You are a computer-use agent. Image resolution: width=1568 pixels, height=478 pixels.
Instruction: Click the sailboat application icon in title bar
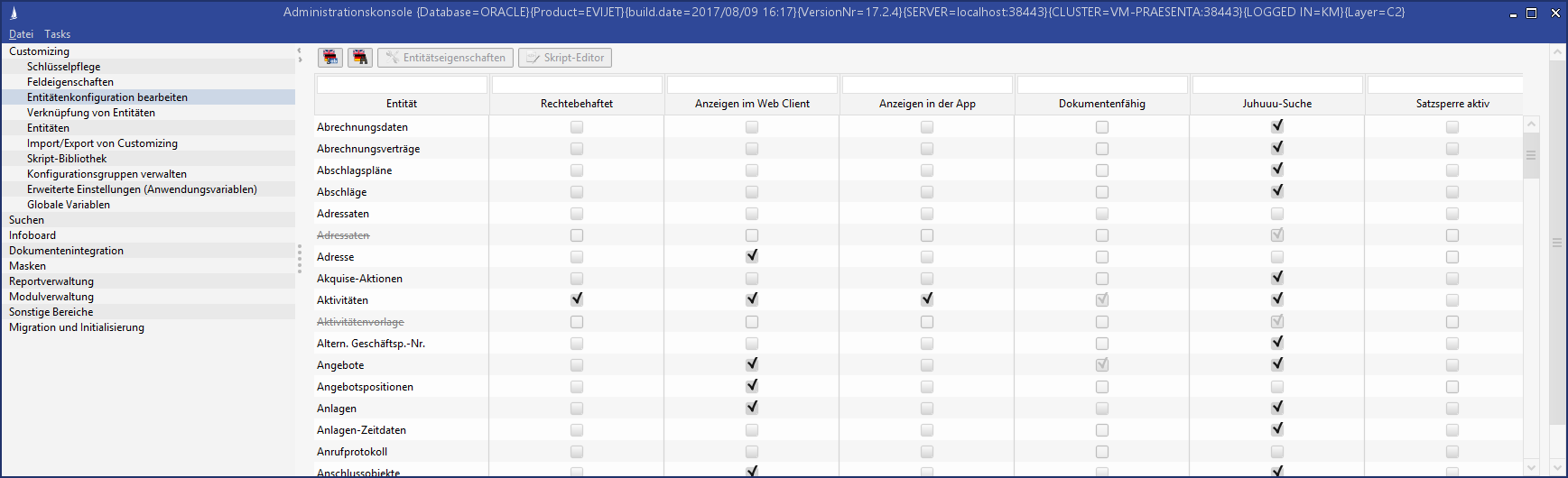(14, 13)
